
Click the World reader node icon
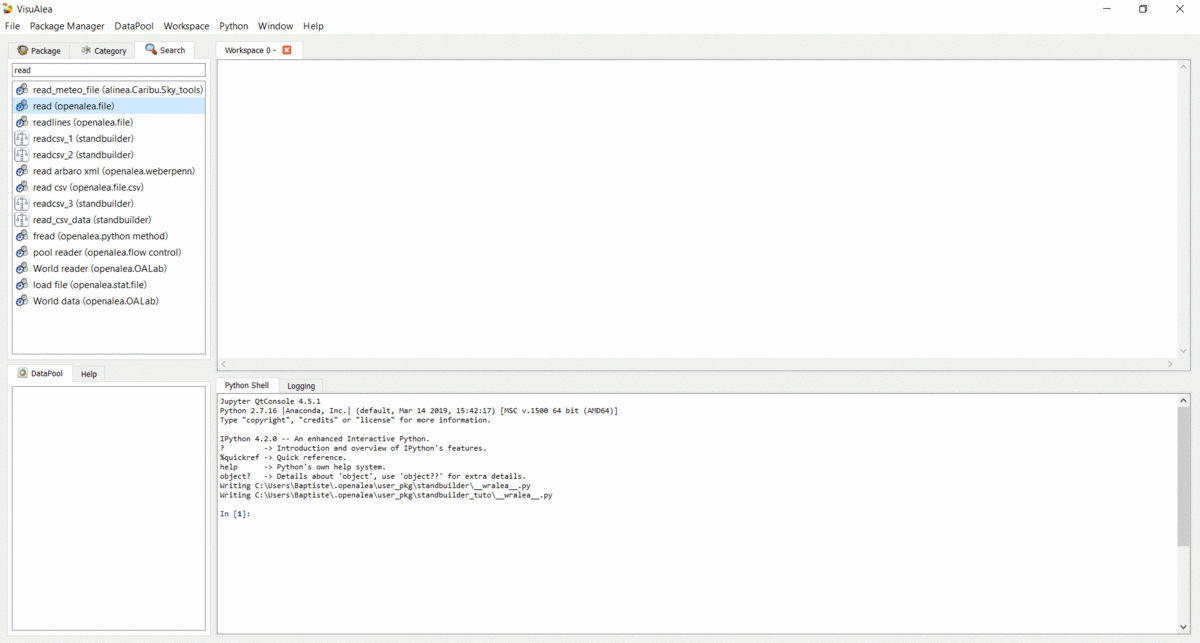point(21,268)
